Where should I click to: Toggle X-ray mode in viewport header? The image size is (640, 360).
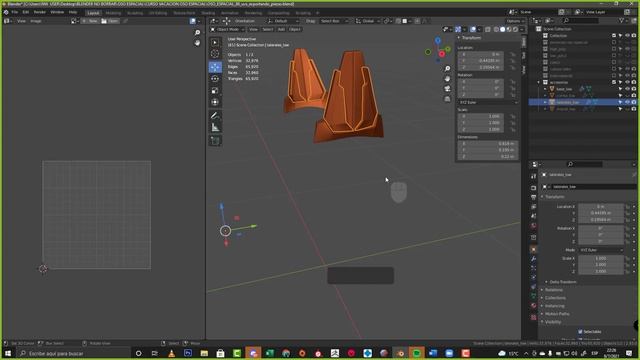488,29
